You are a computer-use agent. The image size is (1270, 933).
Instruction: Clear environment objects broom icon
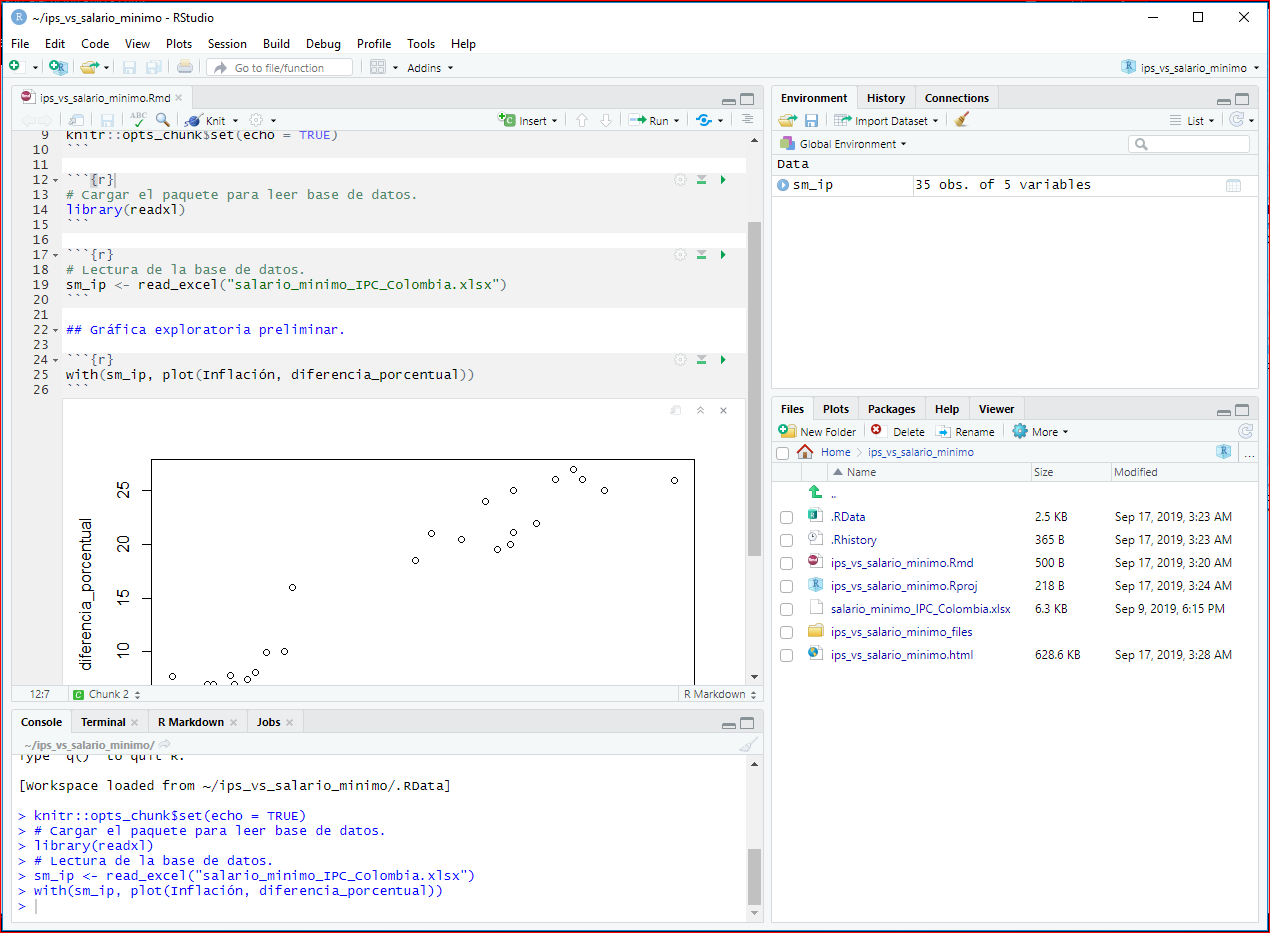tap(961, 120)
